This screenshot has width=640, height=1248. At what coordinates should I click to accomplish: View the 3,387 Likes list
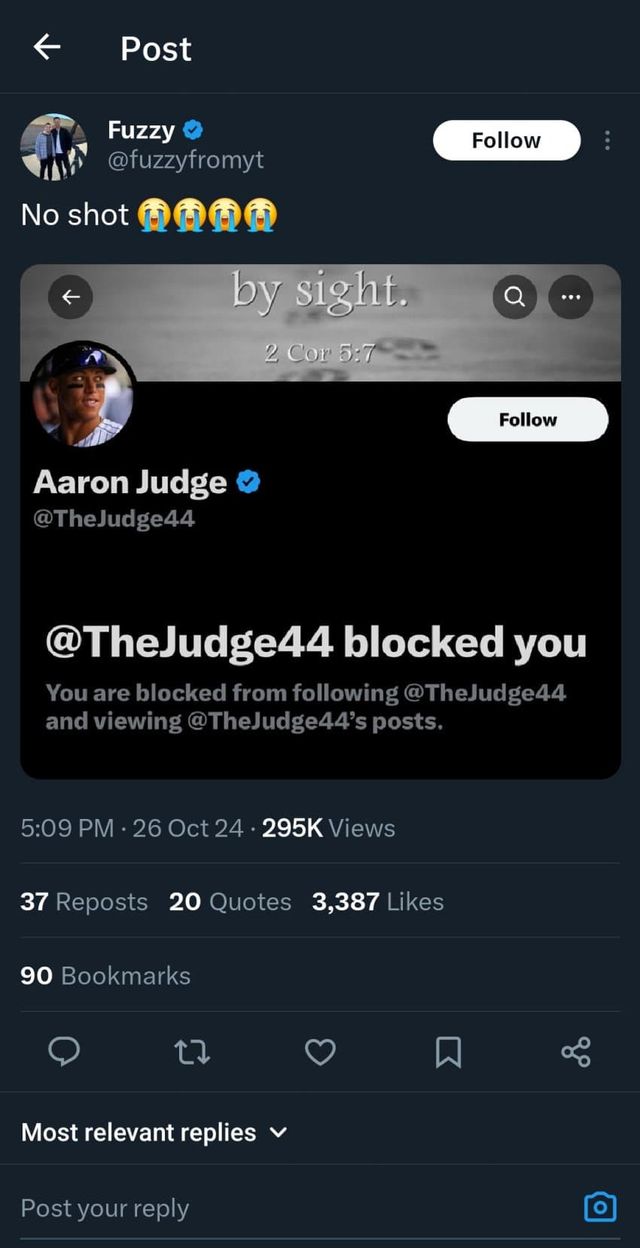coord(378,902)
